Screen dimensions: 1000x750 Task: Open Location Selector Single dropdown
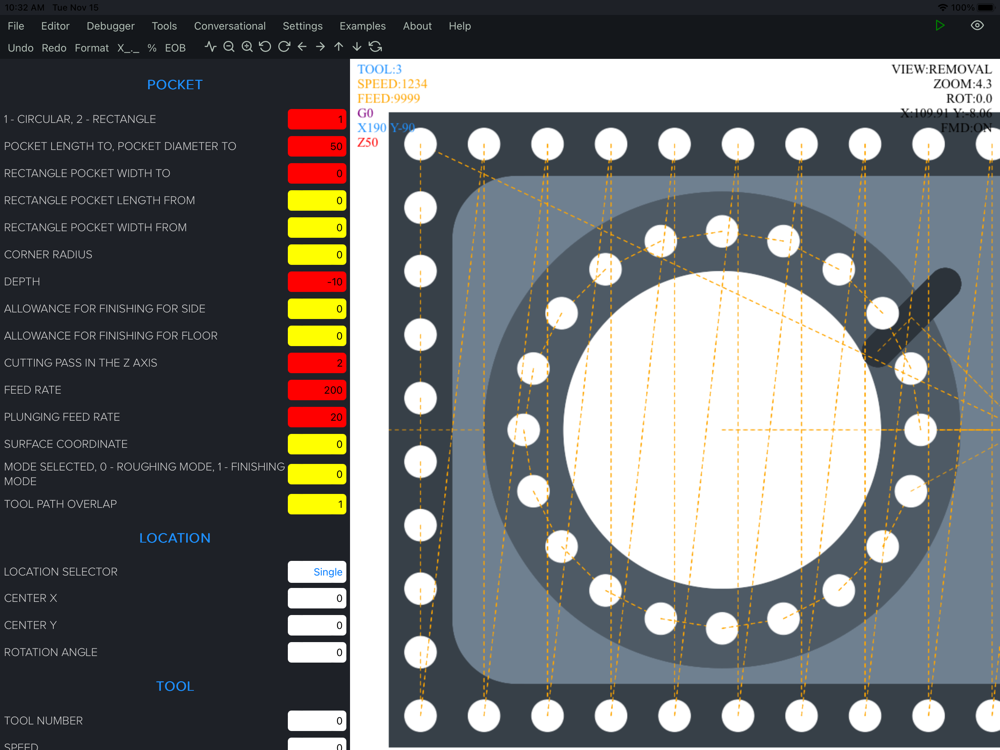pos(317,572)
